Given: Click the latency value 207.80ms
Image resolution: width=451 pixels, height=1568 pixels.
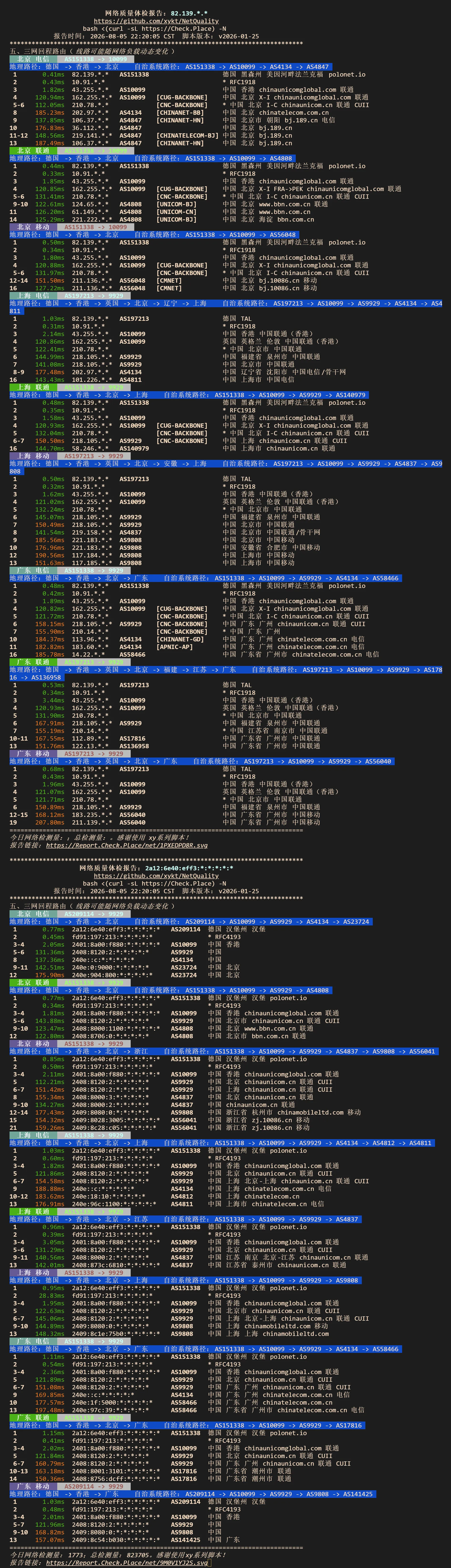Looking at the screenshot, I should (x=49, y=822).
